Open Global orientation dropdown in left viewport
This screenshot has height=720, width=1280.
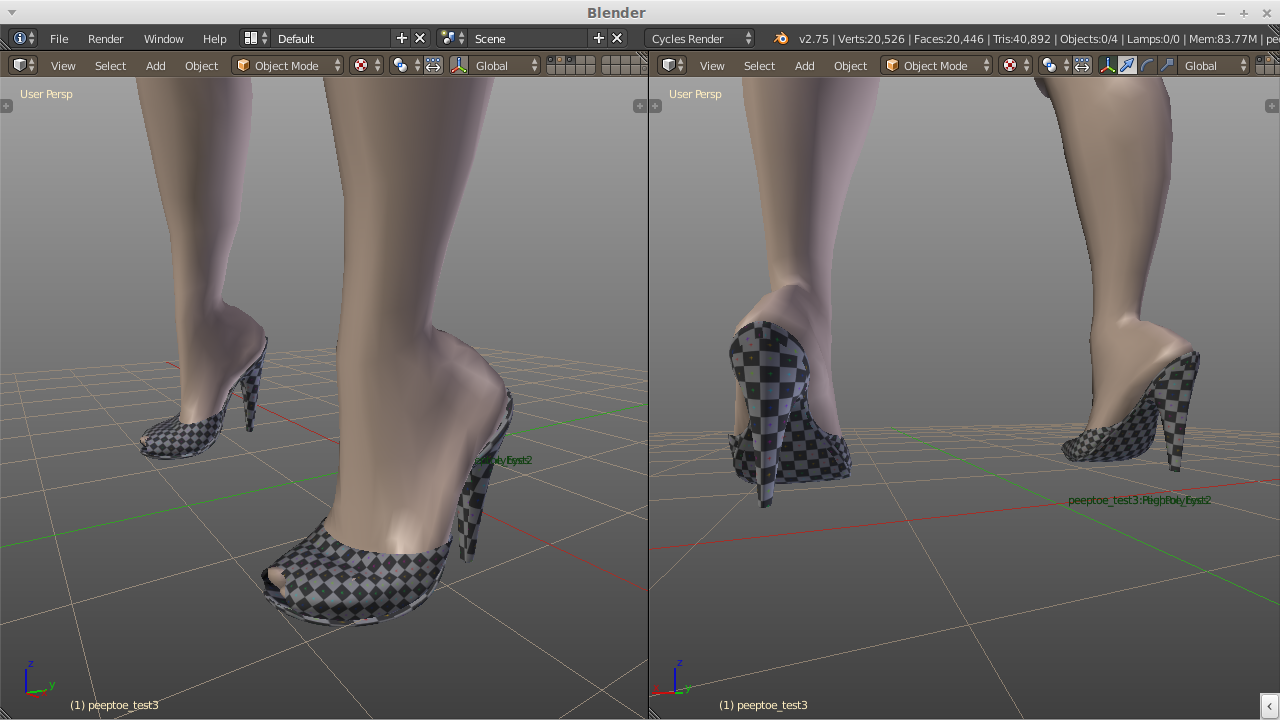point(505,65)
